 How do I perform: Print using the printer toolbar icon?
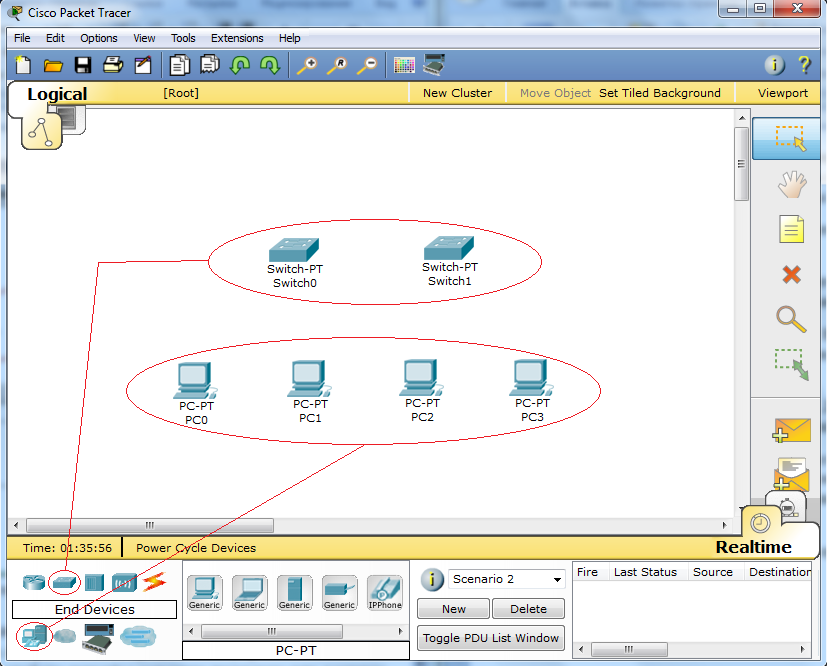(113, 65)
